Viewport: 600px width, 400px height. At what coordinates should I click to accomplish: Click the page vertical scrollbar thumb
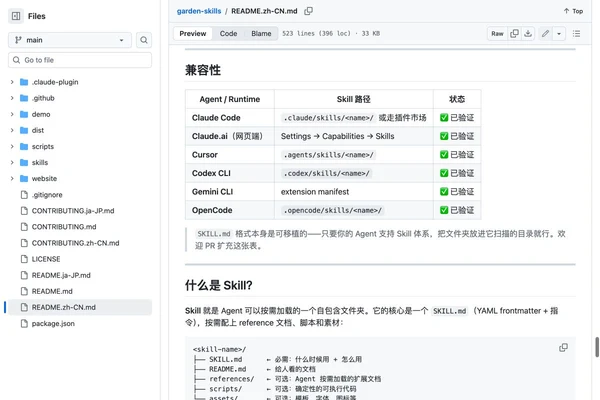coord(597,347)
